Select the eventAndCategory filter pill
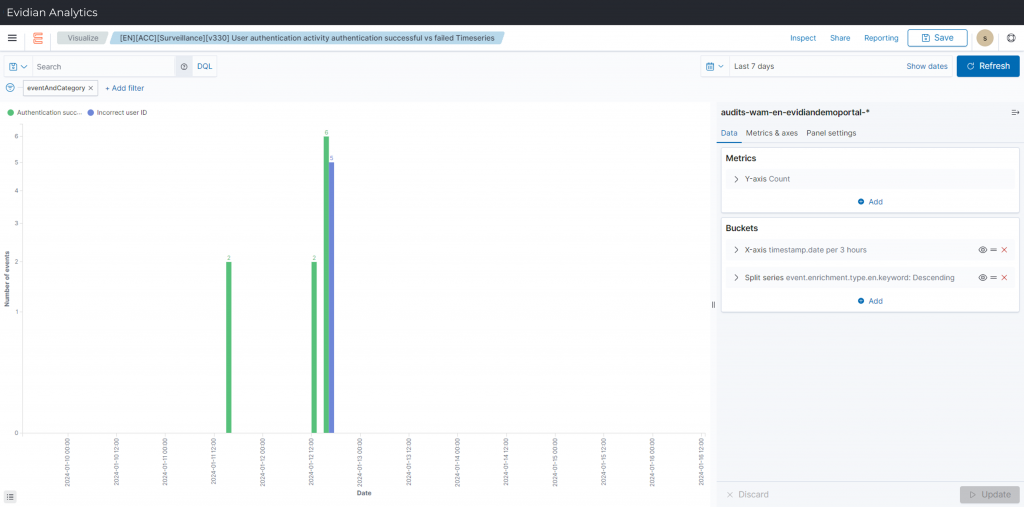This screenshot has width=1024, height=507. 56,88
